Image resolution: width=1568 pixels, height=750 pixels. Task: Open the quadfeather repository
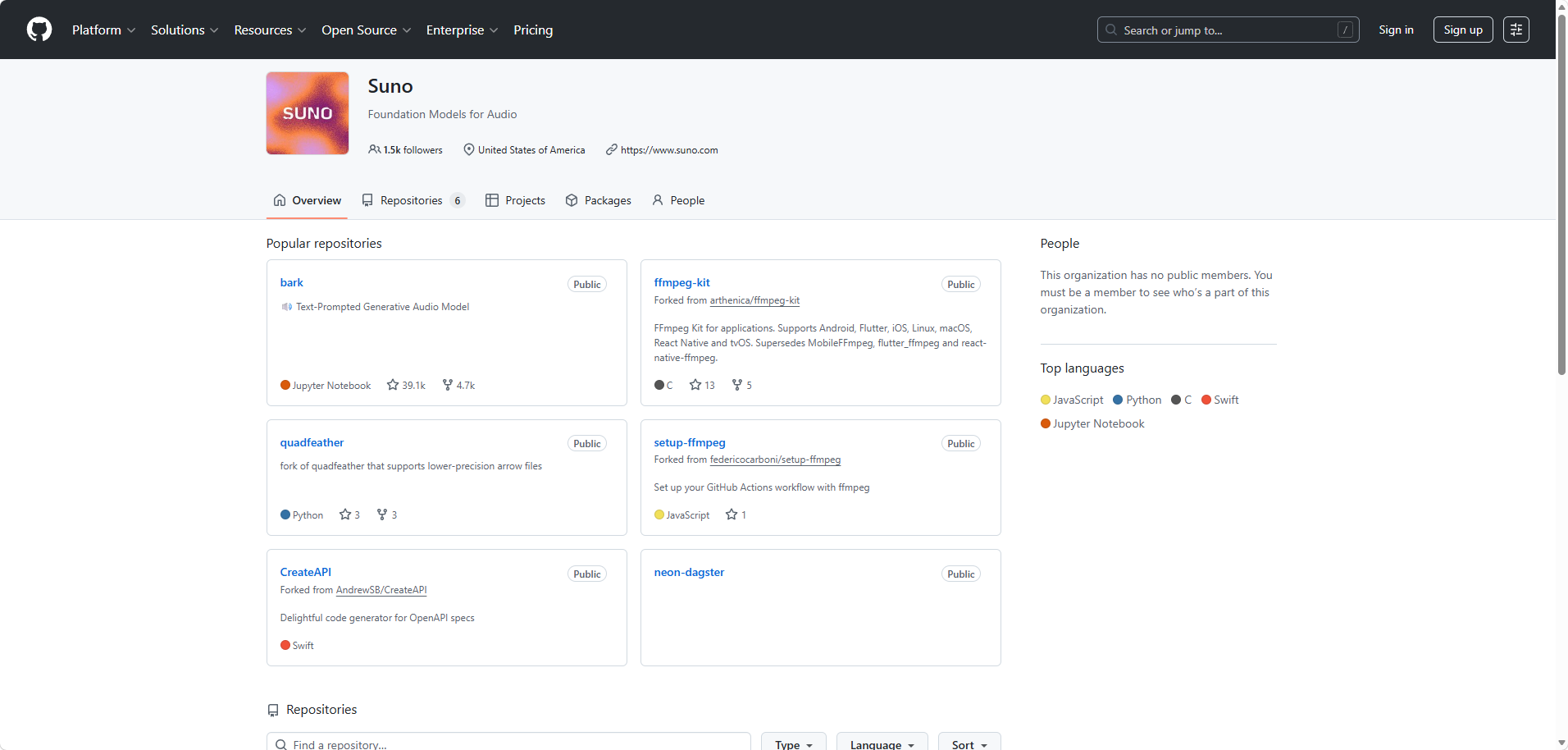(x=312, y=442)
